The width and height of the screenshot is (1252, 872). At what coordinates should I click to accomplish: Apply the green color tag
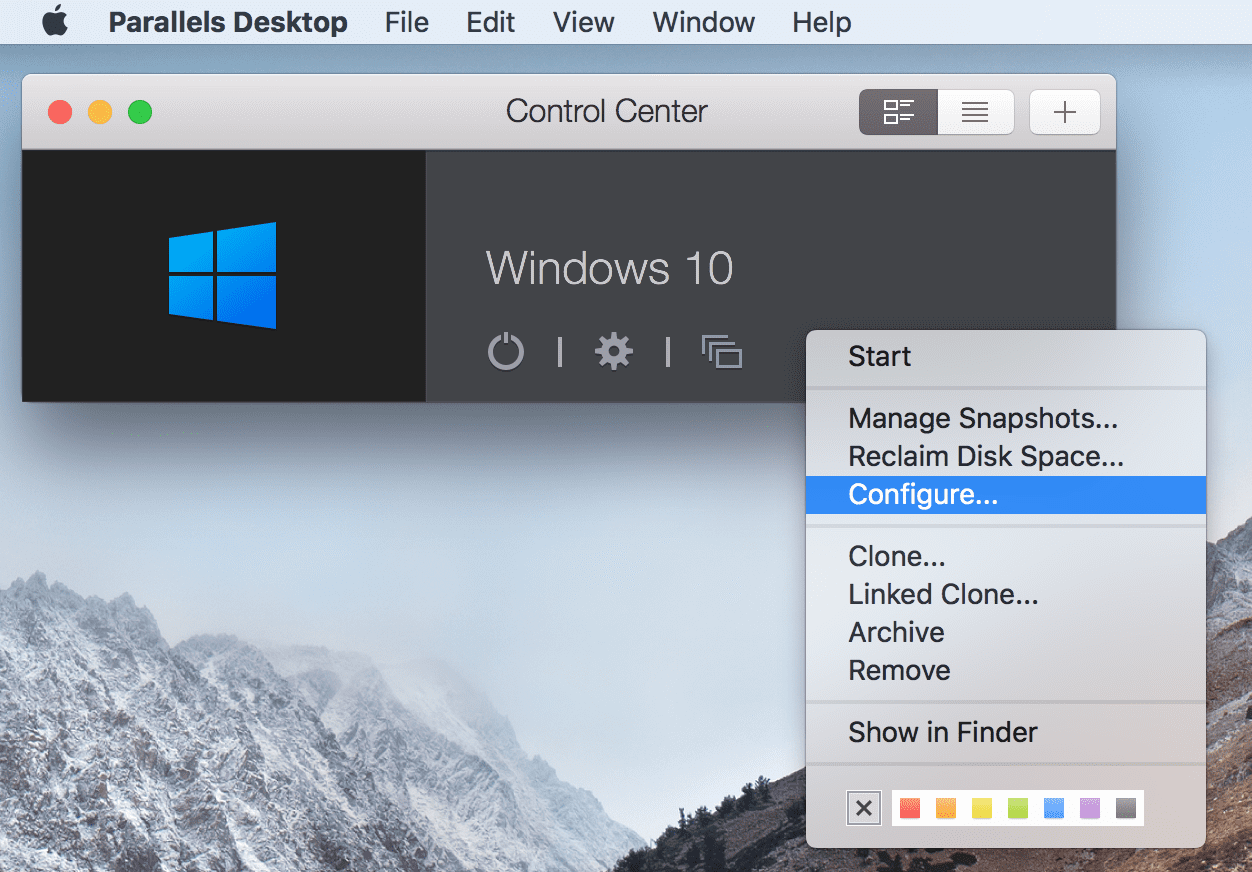[x=1018, y=808]
